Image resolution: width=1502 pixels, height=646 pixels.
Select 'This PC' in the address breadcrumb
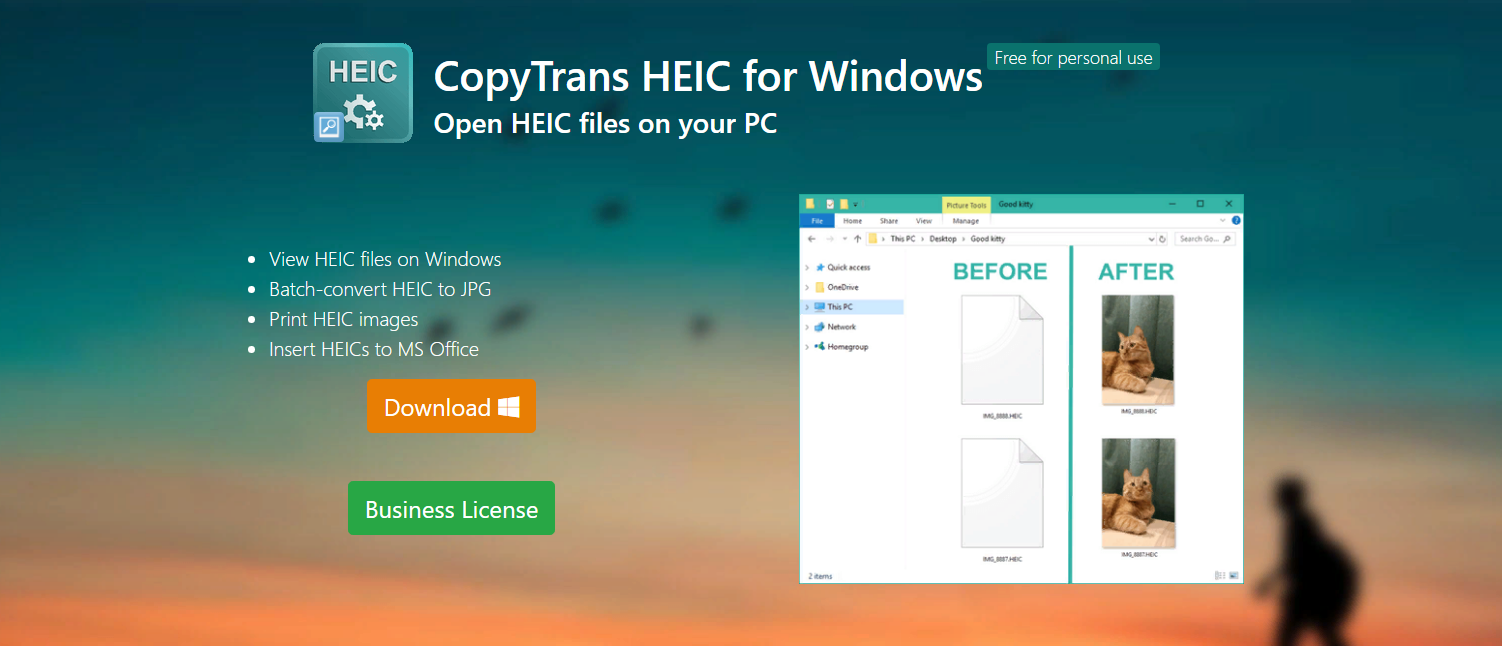point(903,239)
